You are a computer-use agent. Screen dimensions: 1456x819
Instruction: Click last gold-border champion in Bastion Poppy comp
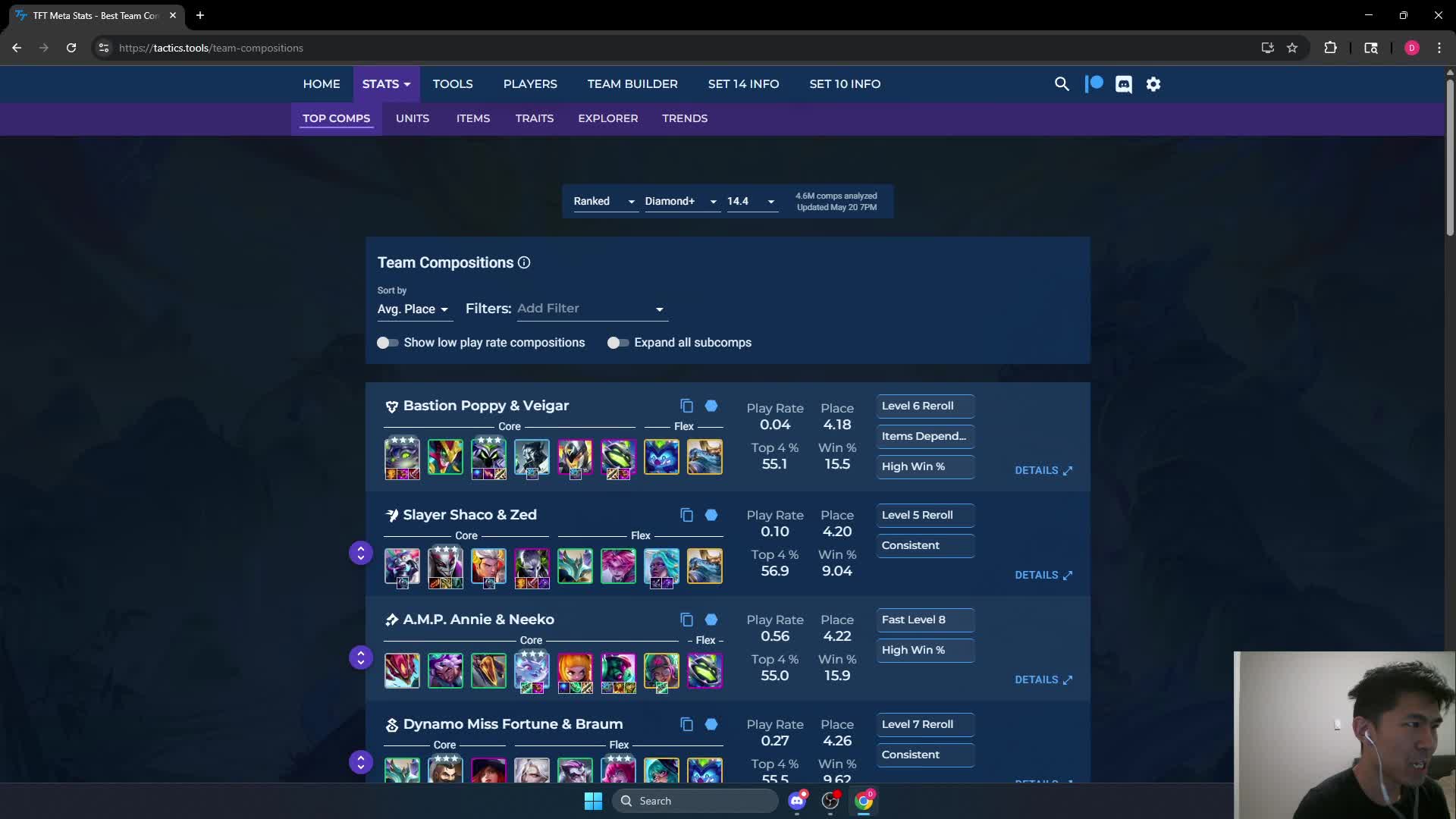coord(704,457)
